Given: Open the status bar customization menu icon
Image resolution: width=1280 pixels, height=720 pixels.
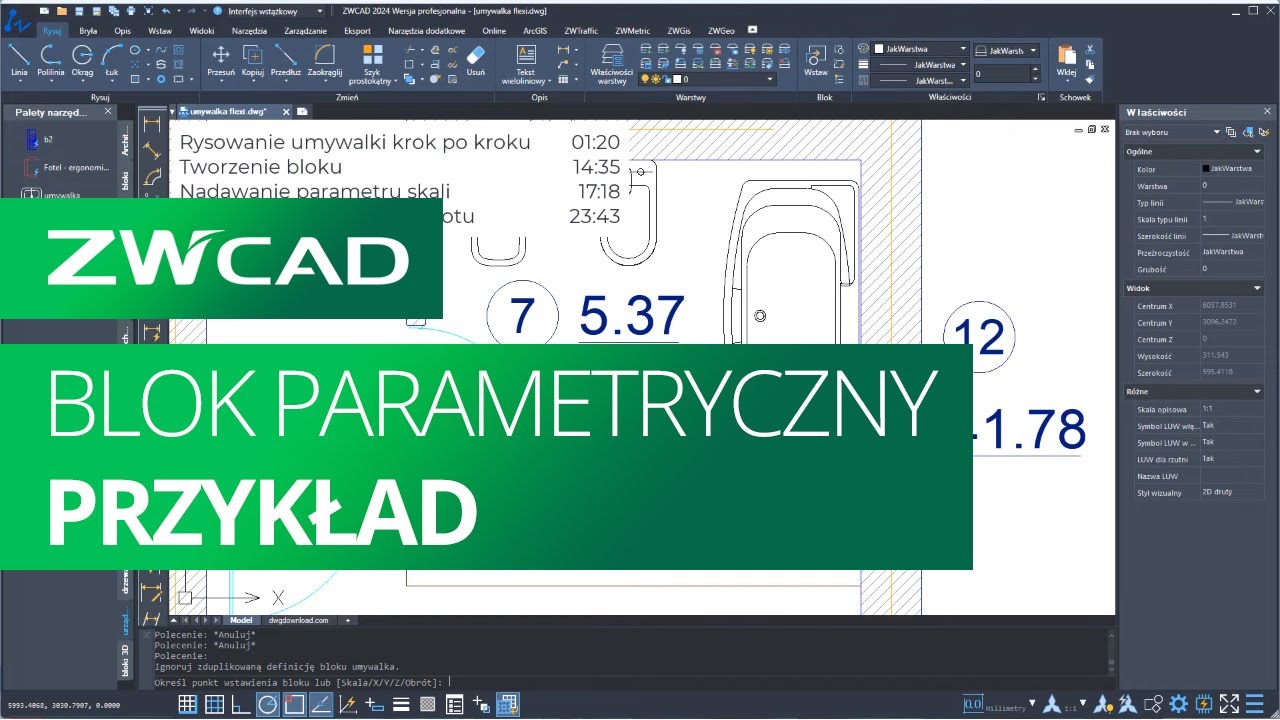Looking at the screenshot, I should point(1255,704).
